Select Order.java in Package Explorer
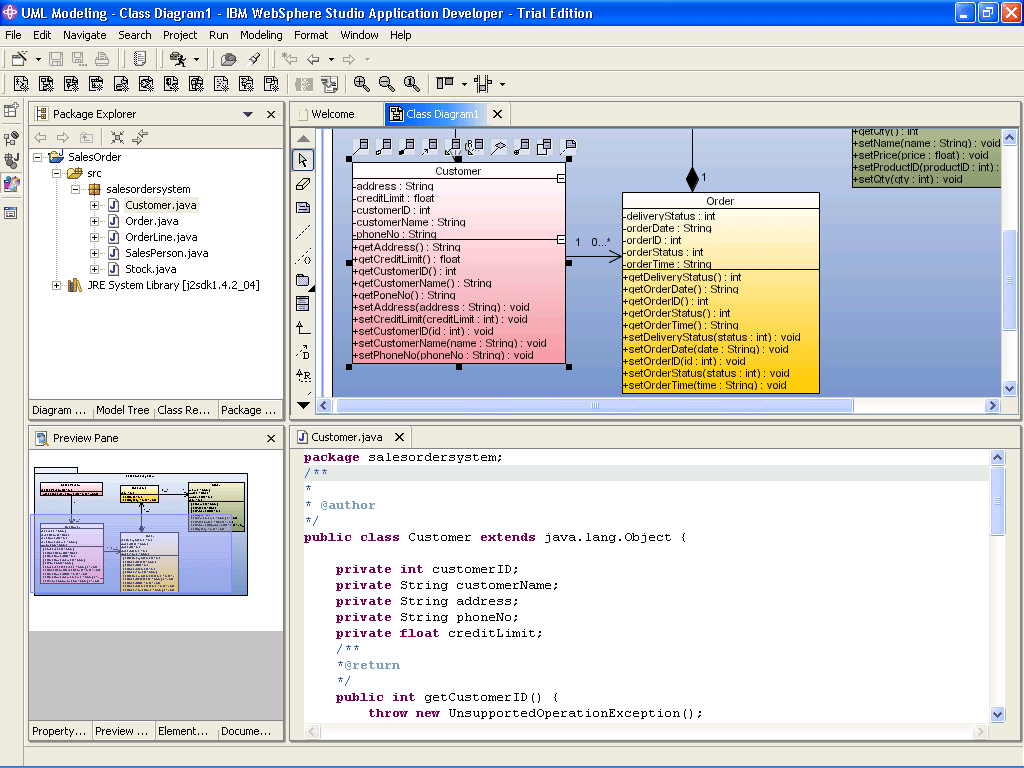 [x=152, y=221]
